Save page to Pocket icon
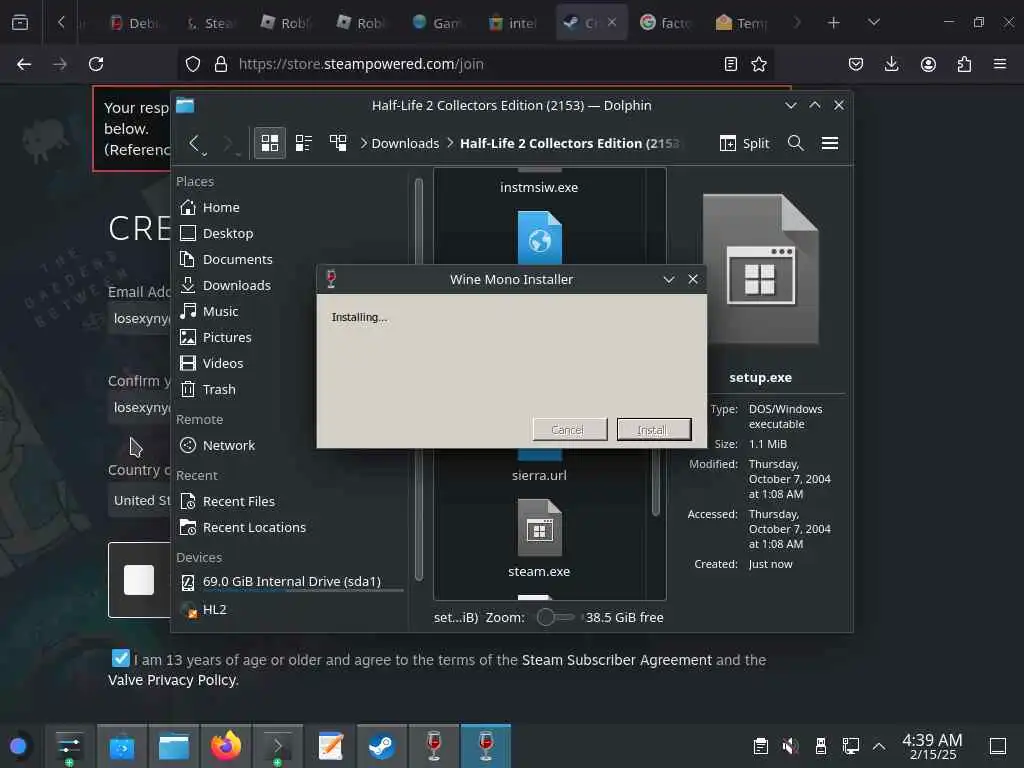This screenshot has width=1024, height=768. coord(856,64)
